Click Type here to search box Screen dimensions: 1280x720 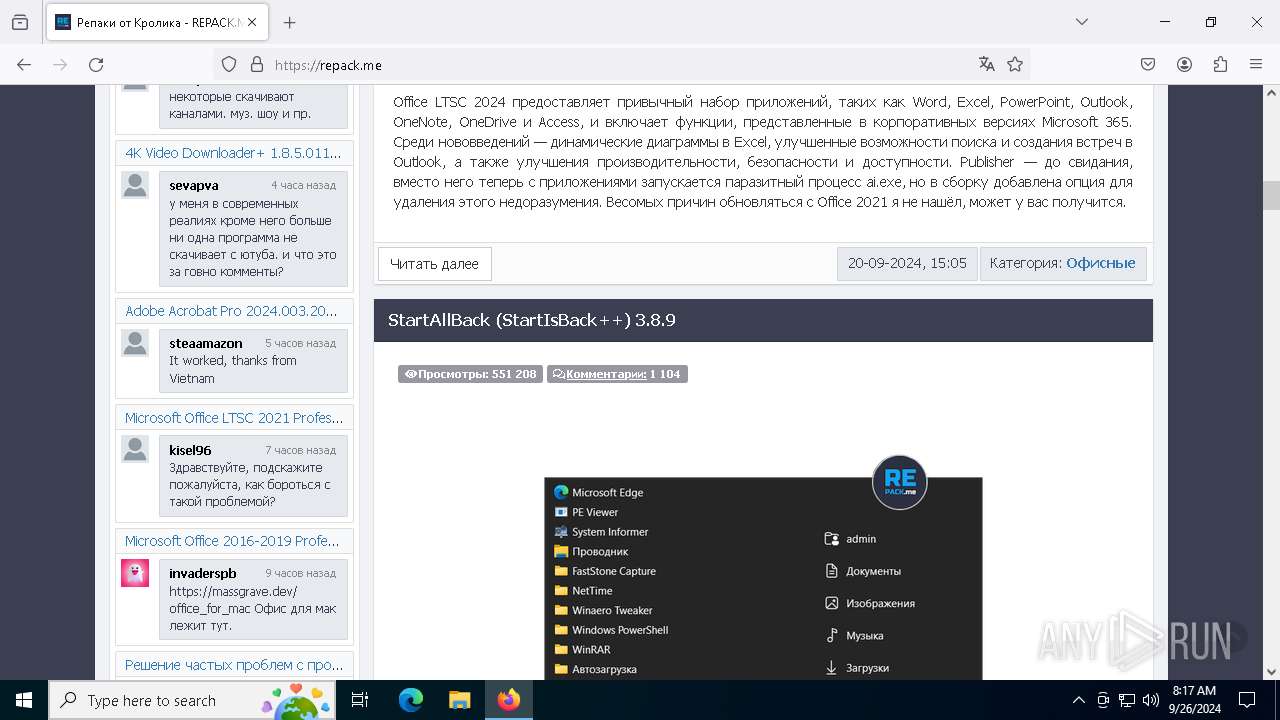192,700
